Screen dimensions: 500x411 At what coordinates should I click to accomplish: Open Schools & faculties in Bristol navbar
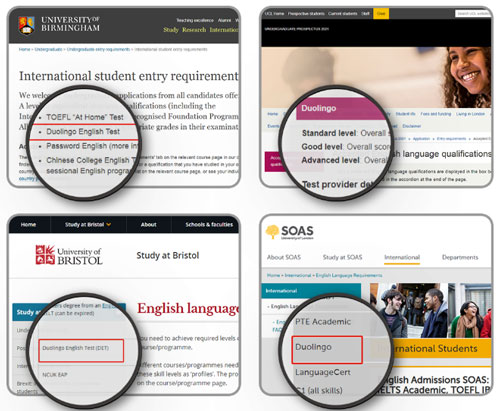click(209, 225)
